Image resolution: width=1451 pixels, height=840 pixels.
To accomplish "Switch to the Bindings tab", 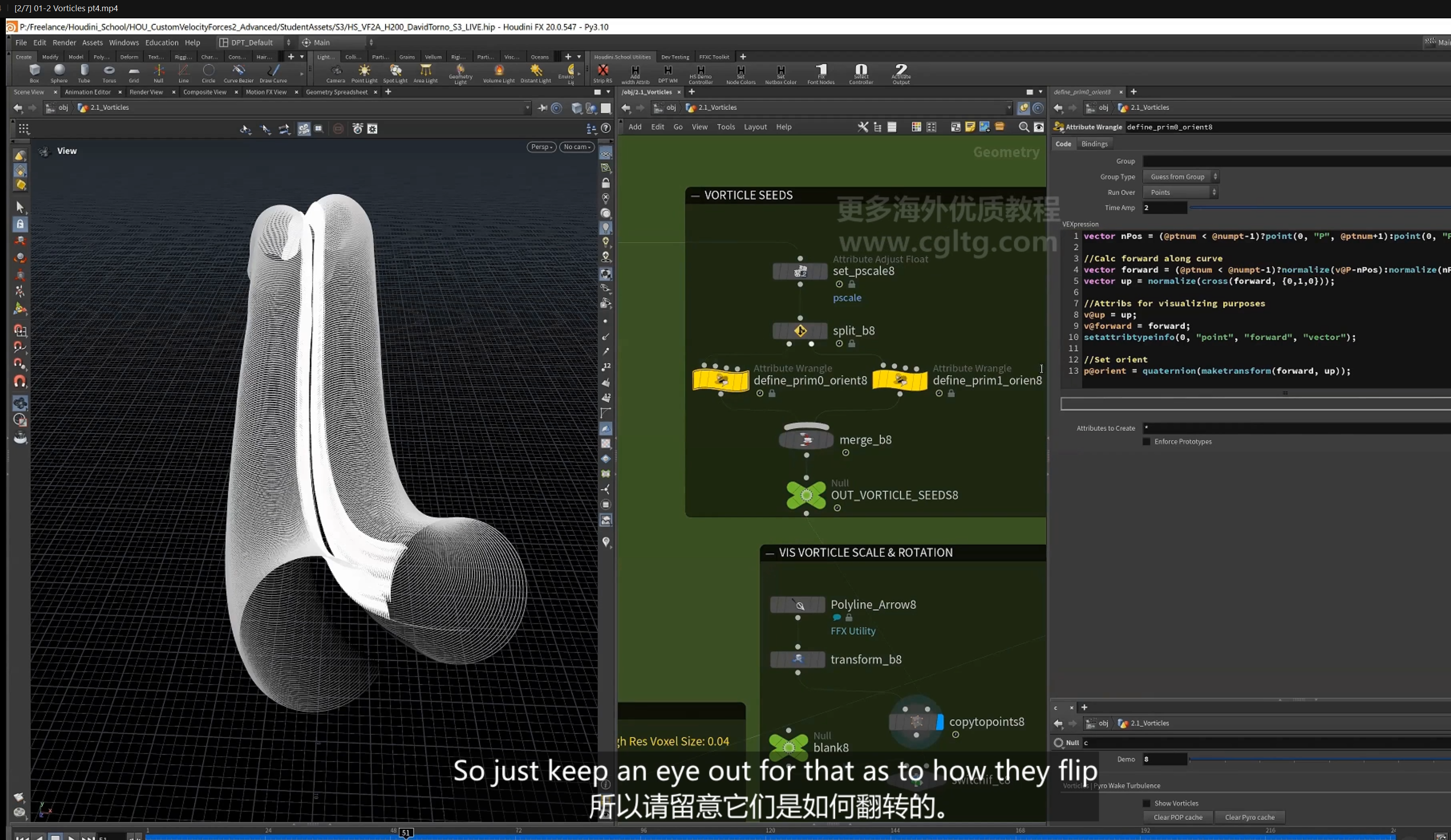I will click(1094, 144).
